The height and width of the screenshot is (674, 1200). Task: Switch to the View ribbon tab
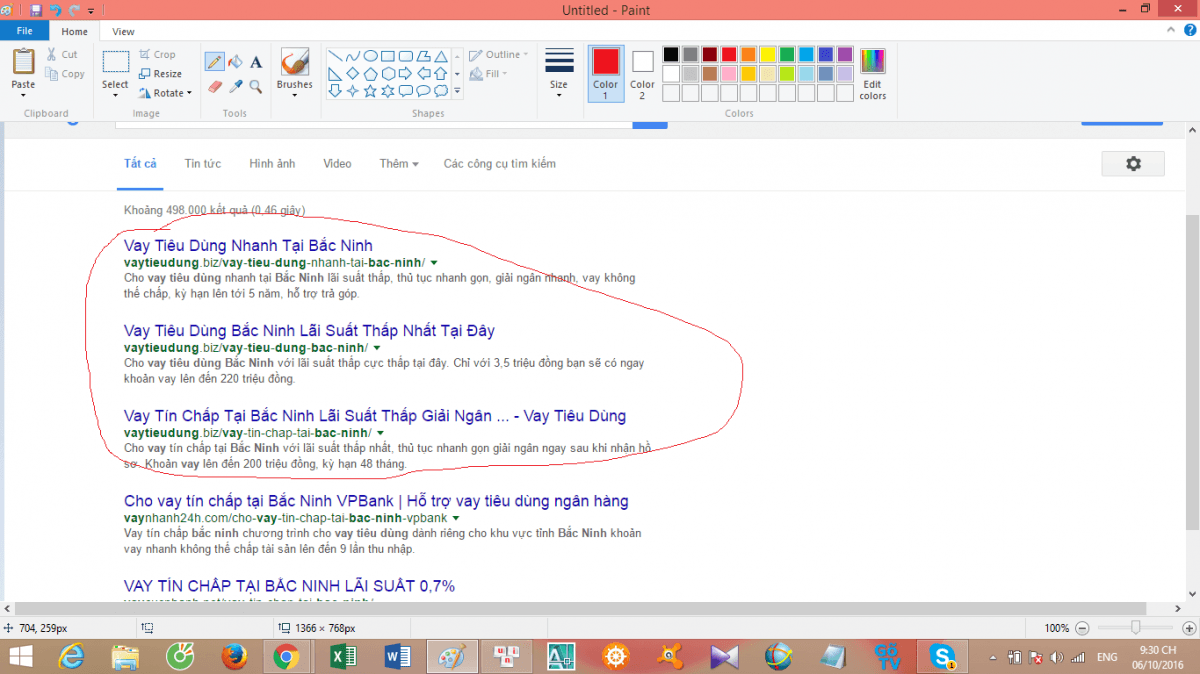(x=123, y=32)
